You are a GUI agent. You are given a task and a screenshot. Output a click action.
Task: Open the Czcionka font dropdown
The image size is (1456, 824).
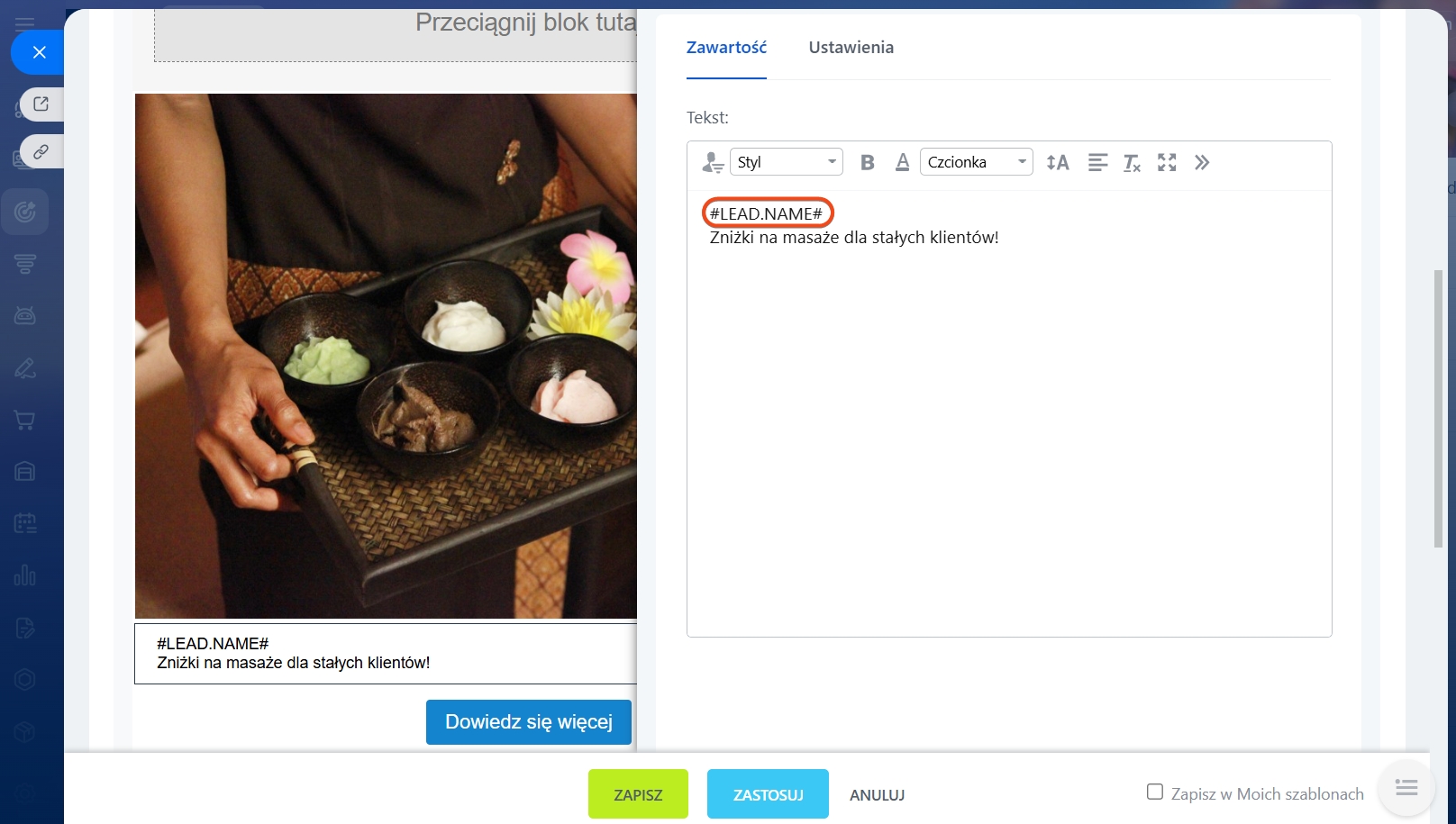pos(977,162)
